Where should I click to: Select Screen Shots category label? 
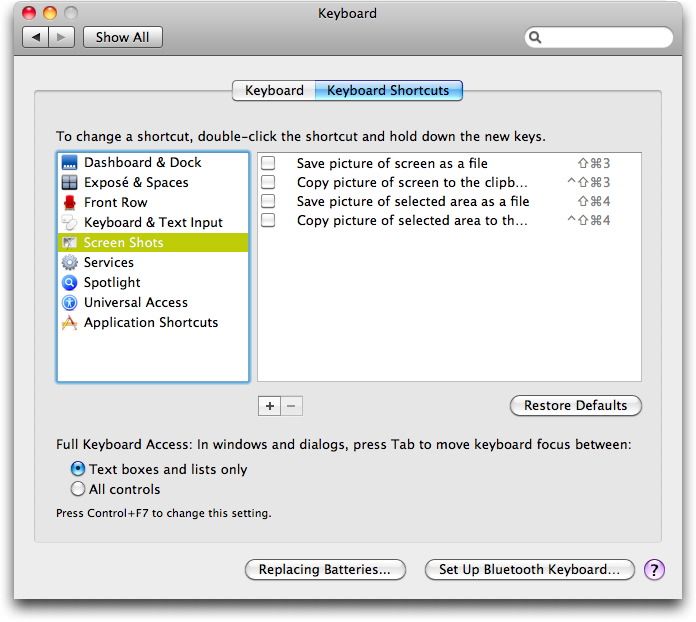[x=123, y=242]
